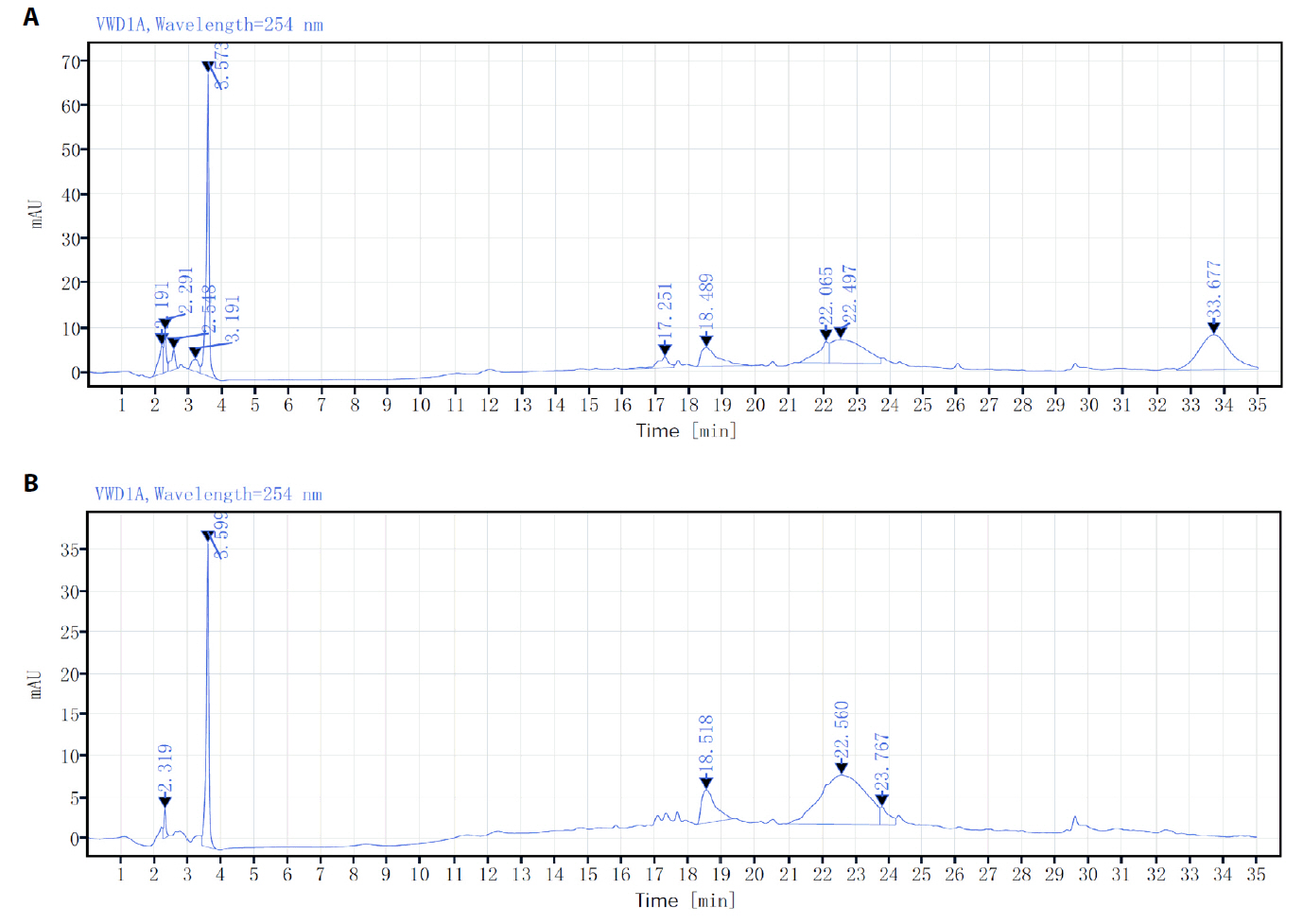
Task: Select the panel label A
Action: [32, 16]
